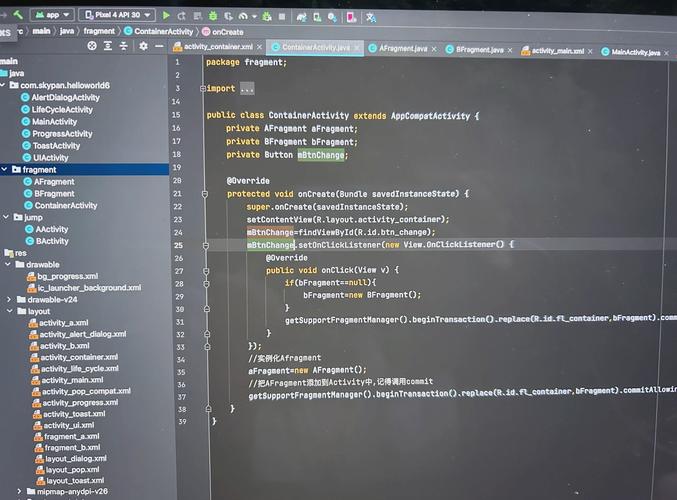
Task: Open SDK Manager toolbar icon
Action: [332, 17]
